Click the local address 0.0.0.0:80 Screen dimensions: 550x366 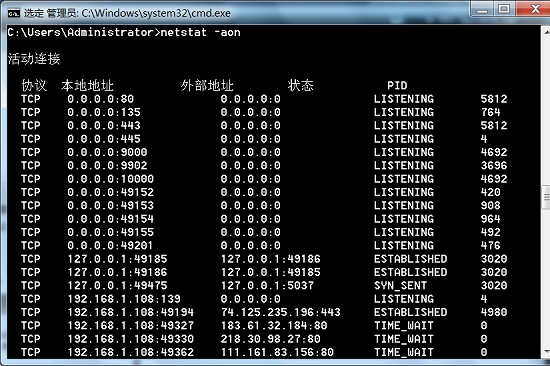pos(101,99)
